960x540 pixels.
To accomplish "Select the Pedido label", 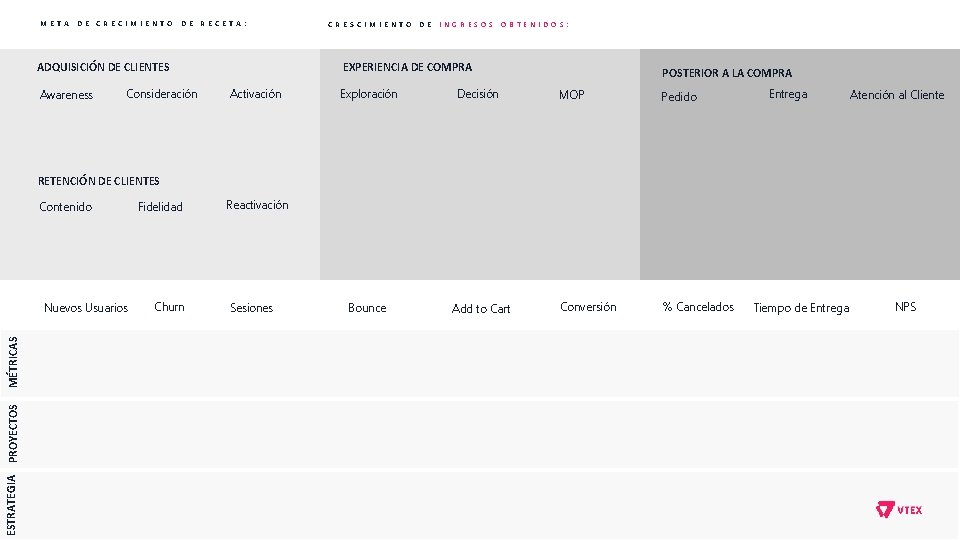I will pyautogui.click(x=679, y=97).
